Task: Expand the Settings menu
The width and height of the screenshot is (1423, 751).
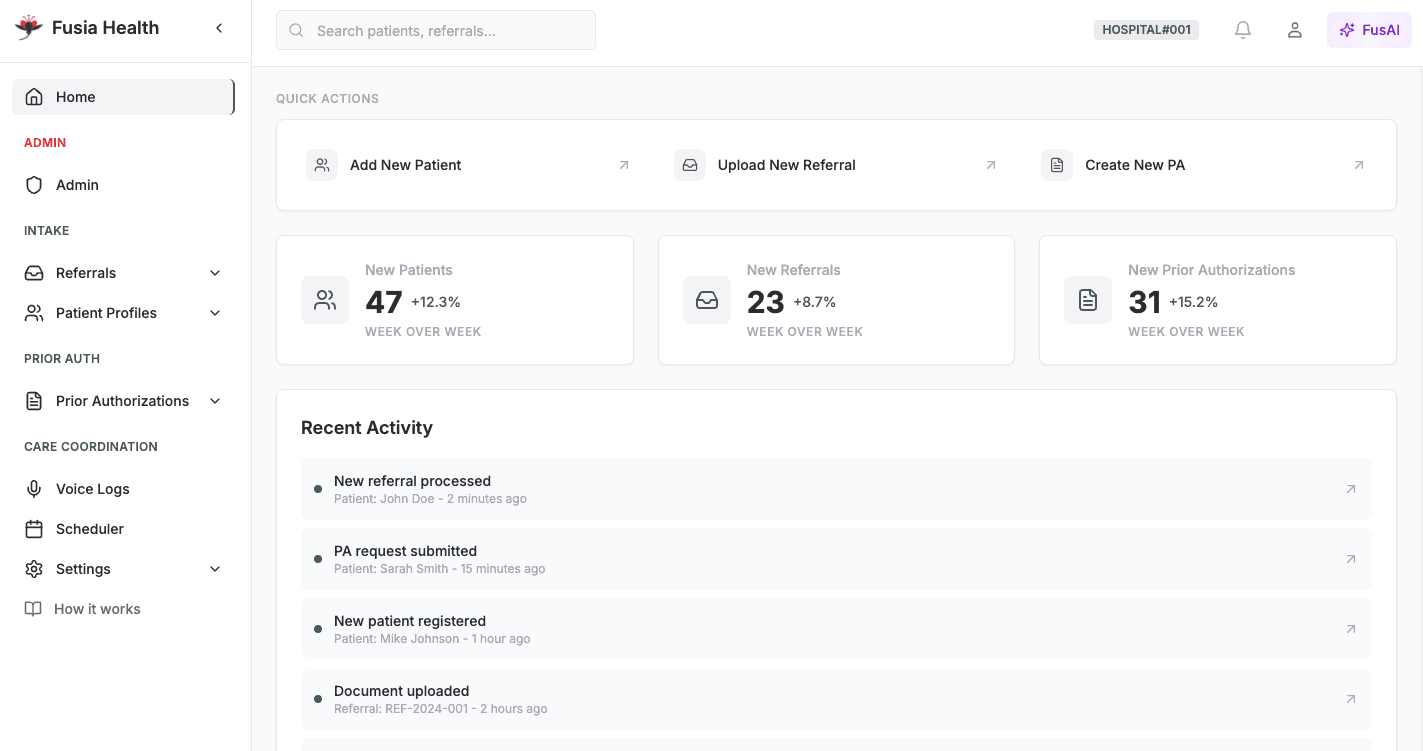Action: 215,568
